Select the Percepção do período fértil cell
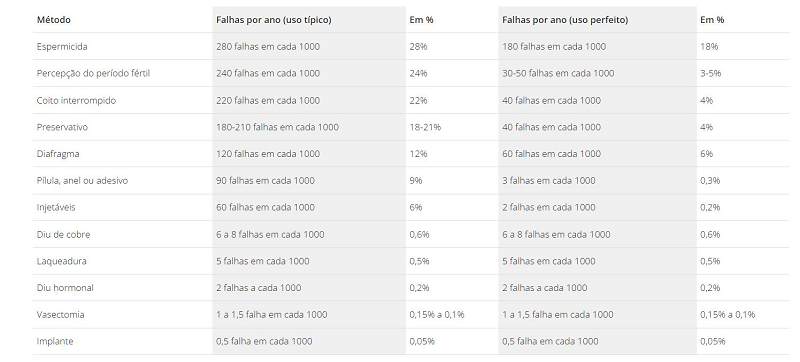Viewport: 800px width, 362px height. tap(93, 73)
